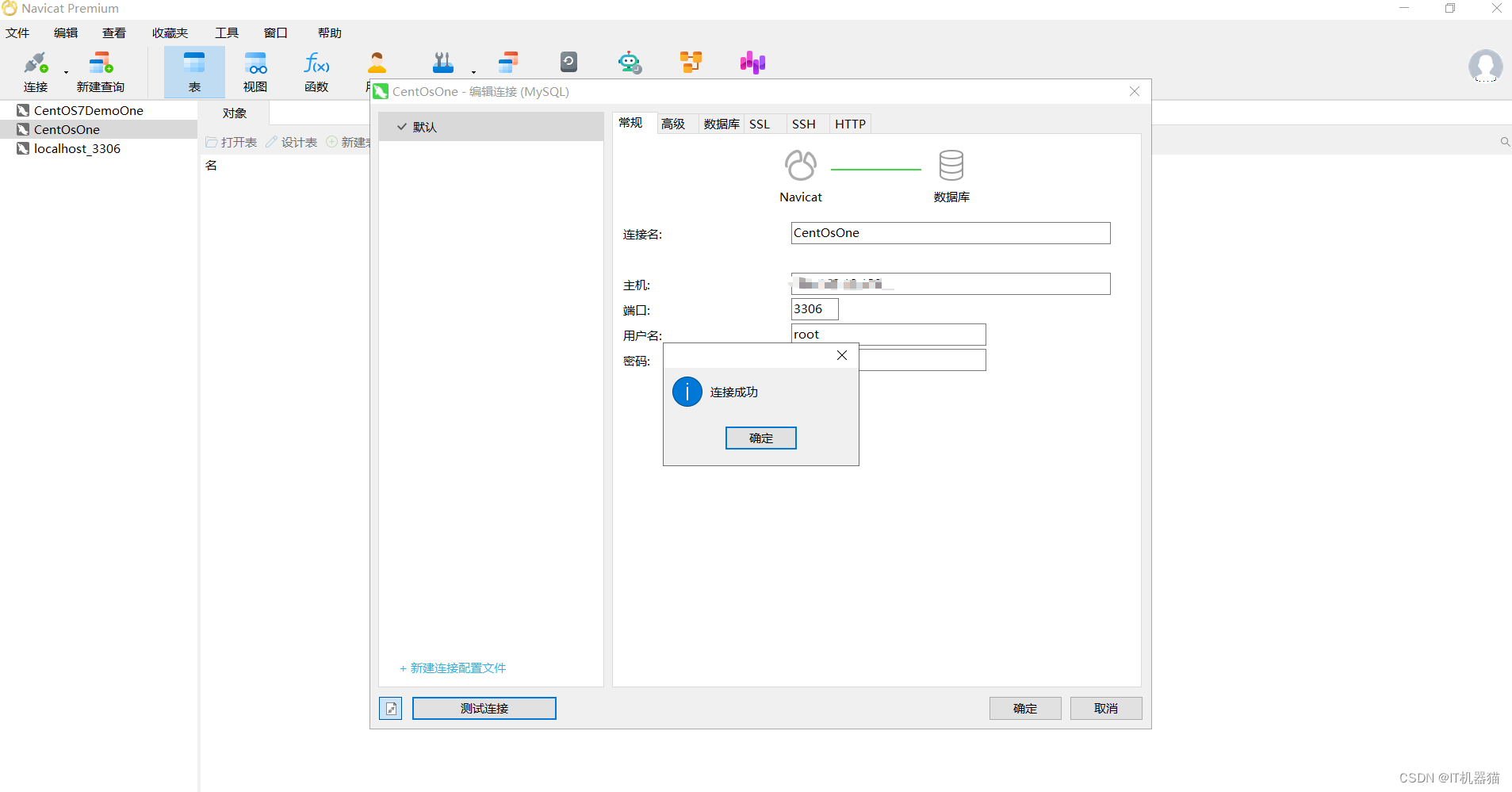Open the 工具 menu
Screen dimensions: 1512x792
[227, 33]
